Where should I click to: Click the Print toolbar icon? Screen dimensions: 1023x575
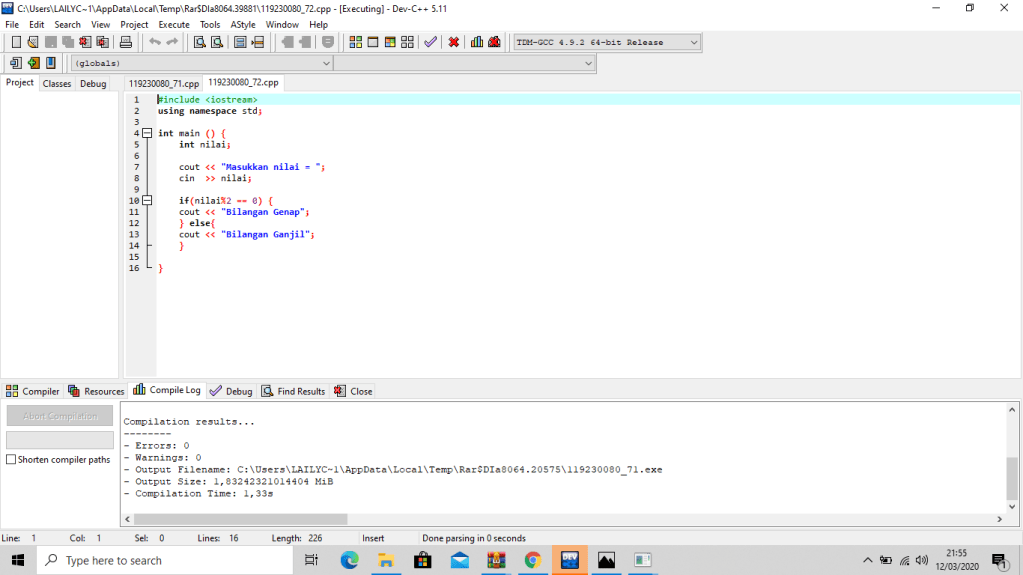coord(126,42)
